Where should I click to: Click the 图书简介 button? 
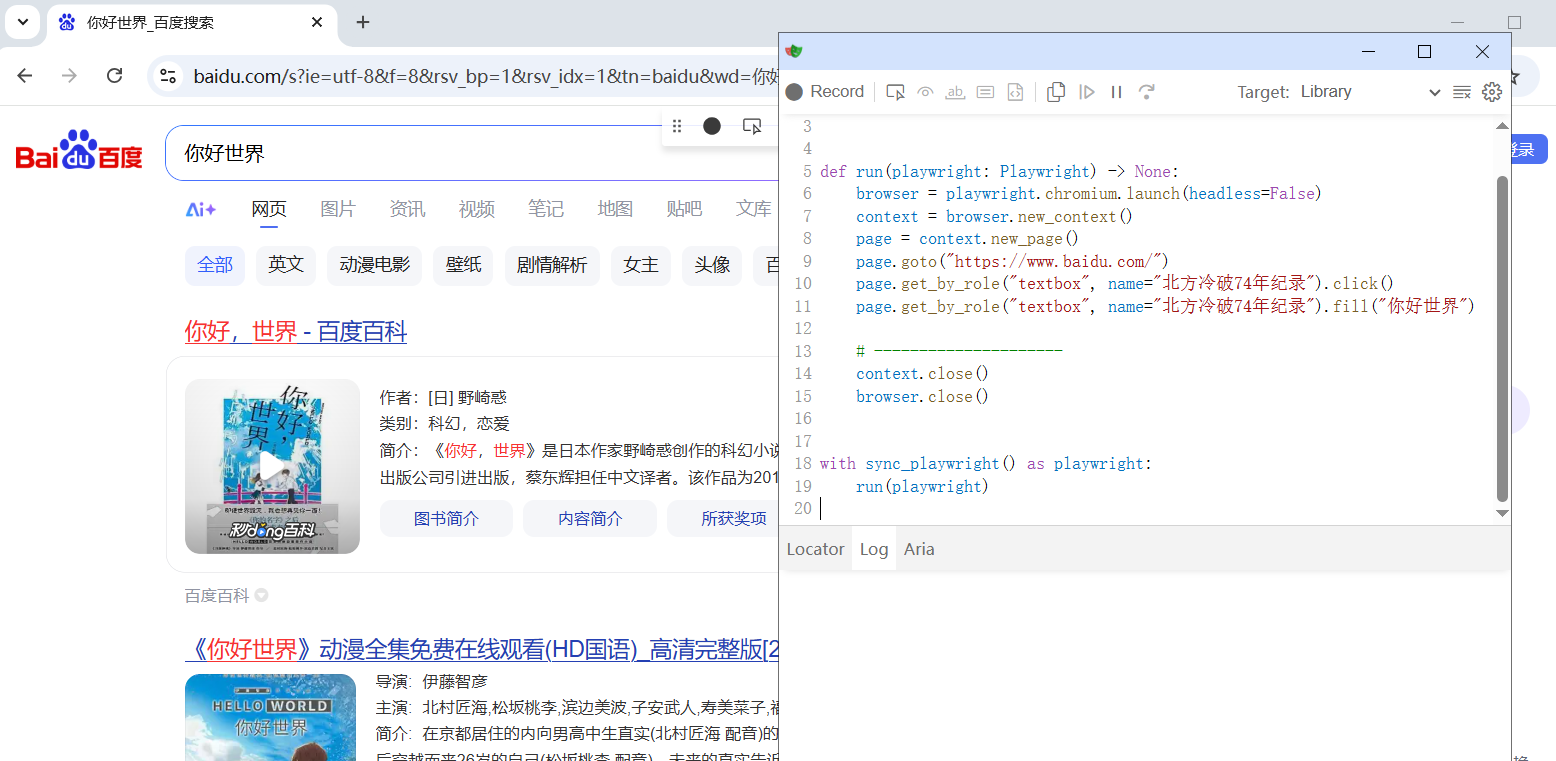(446, 518)
